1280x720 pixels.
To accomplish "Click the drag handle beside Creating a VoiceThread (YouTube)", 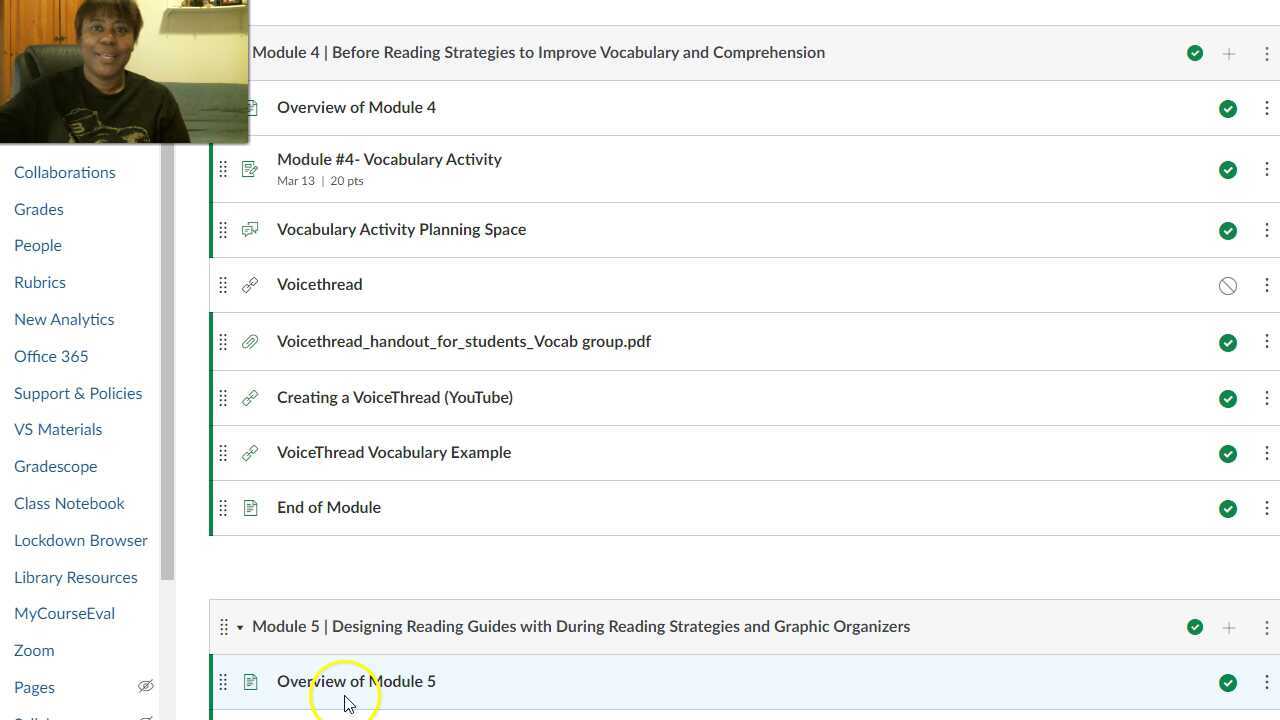I will pyautogui.click(x=223, y=397).
